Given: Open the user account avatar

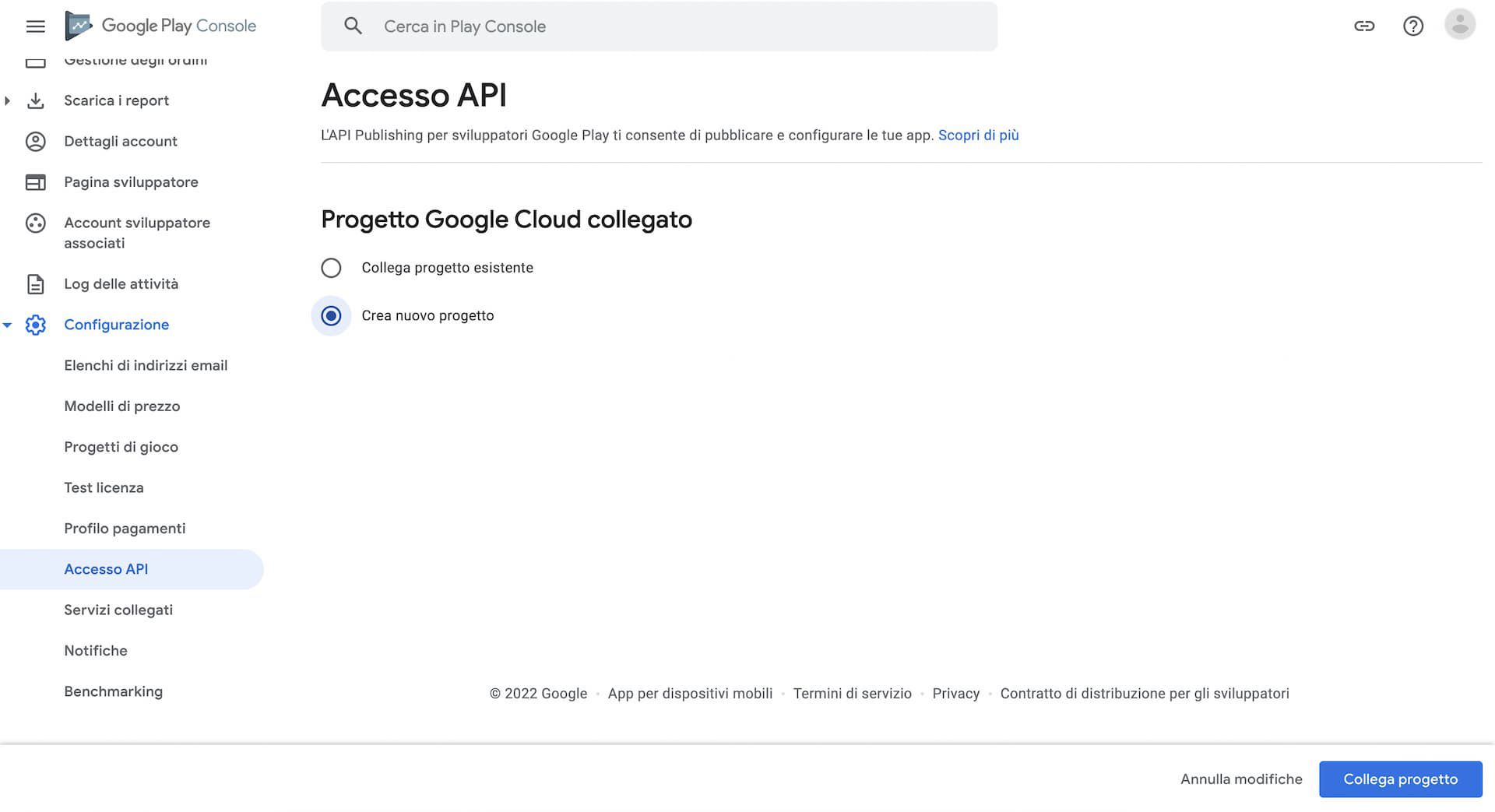Looking at the screenshot, I should [1460, 25].
